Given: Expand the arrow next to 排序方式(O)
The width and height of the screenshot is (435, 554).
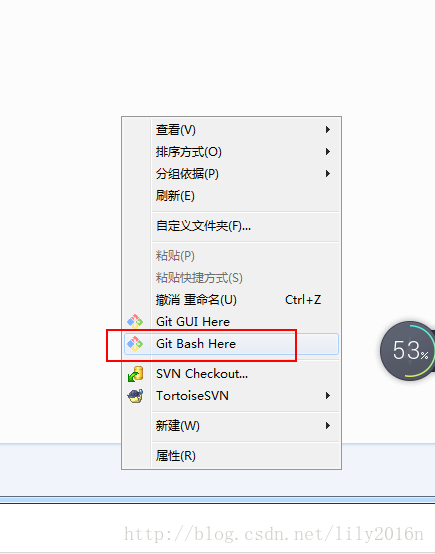Looking at the screenshot, I should point(328,152).
